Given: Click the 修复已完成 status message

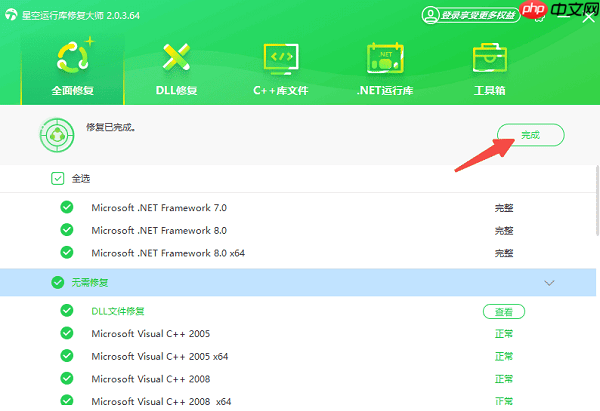Looking at the screenshot, I should (x=111, y=127).
